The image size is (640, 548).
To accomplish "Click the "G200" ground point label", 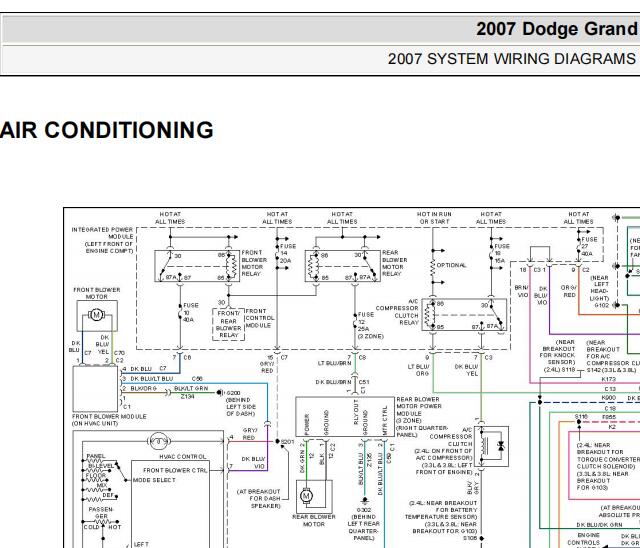I will pyautogui.click(x=233, y=393).
